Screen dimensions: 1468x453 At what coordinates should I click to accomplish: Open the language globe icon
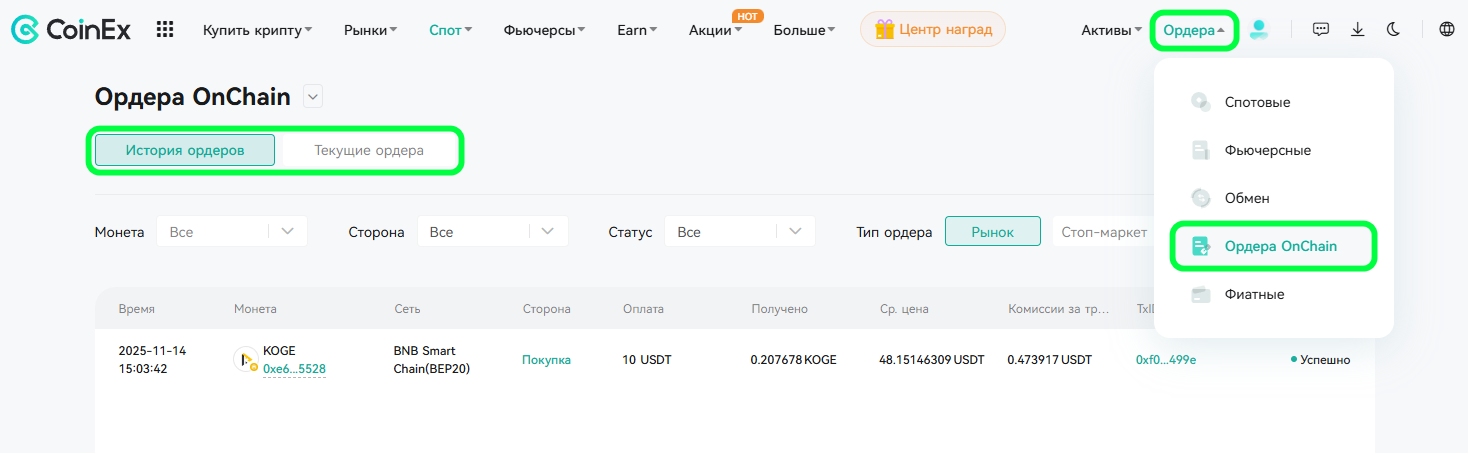[x=1447, y=30]
